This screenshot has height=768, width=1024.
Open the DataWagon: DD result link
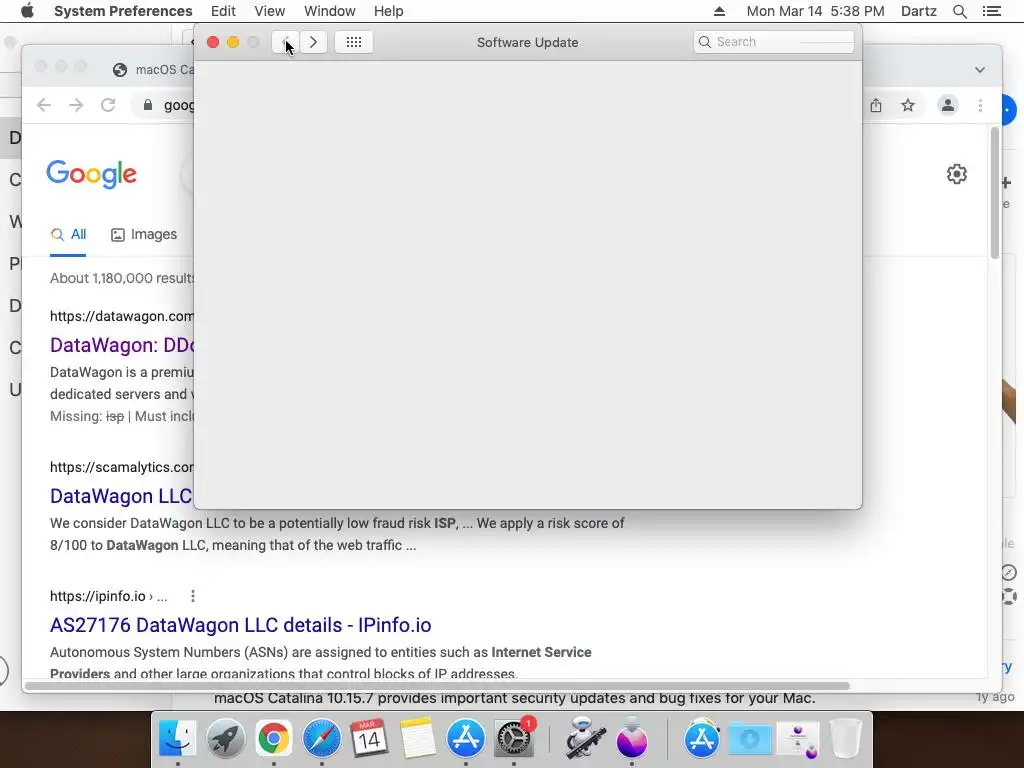[x=122, y=345]
